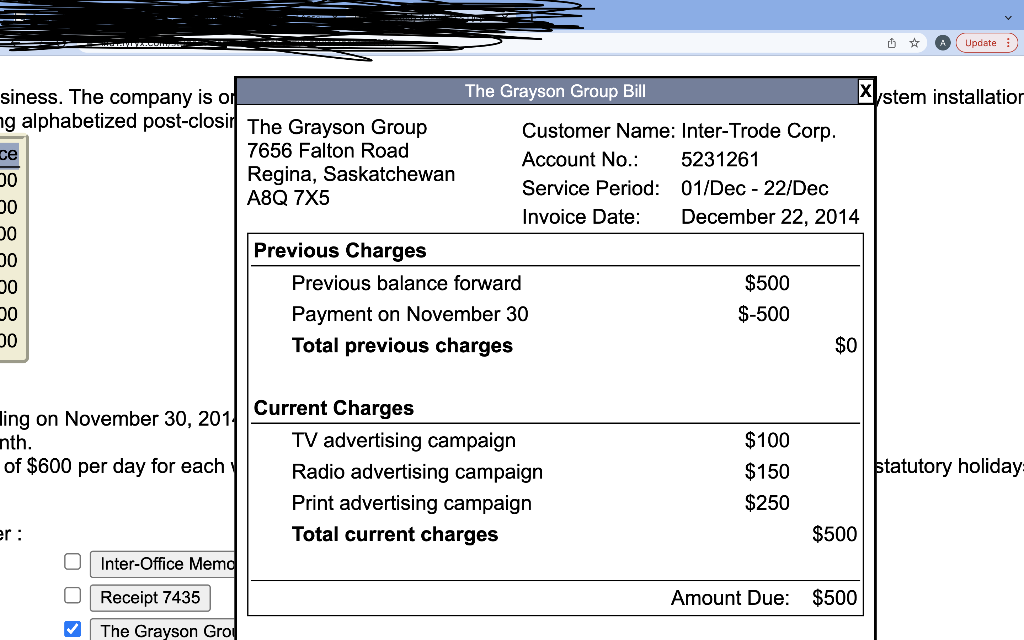Screen dimensions: 1024x640
Task: Select the Total current charges amount
Action: coord(834,534)
